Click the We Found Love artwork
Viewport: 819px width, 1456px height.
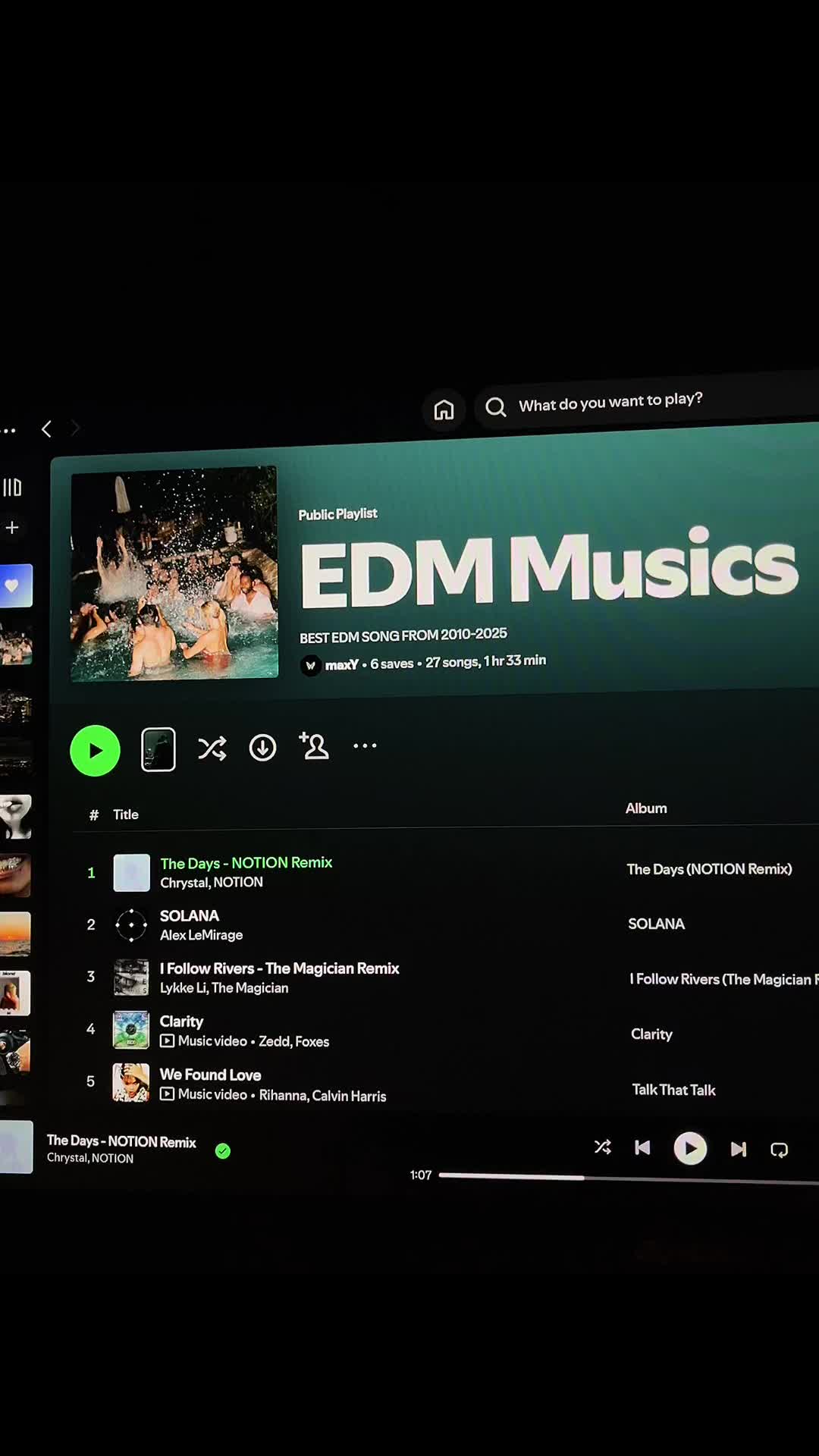coord(131,1082)
